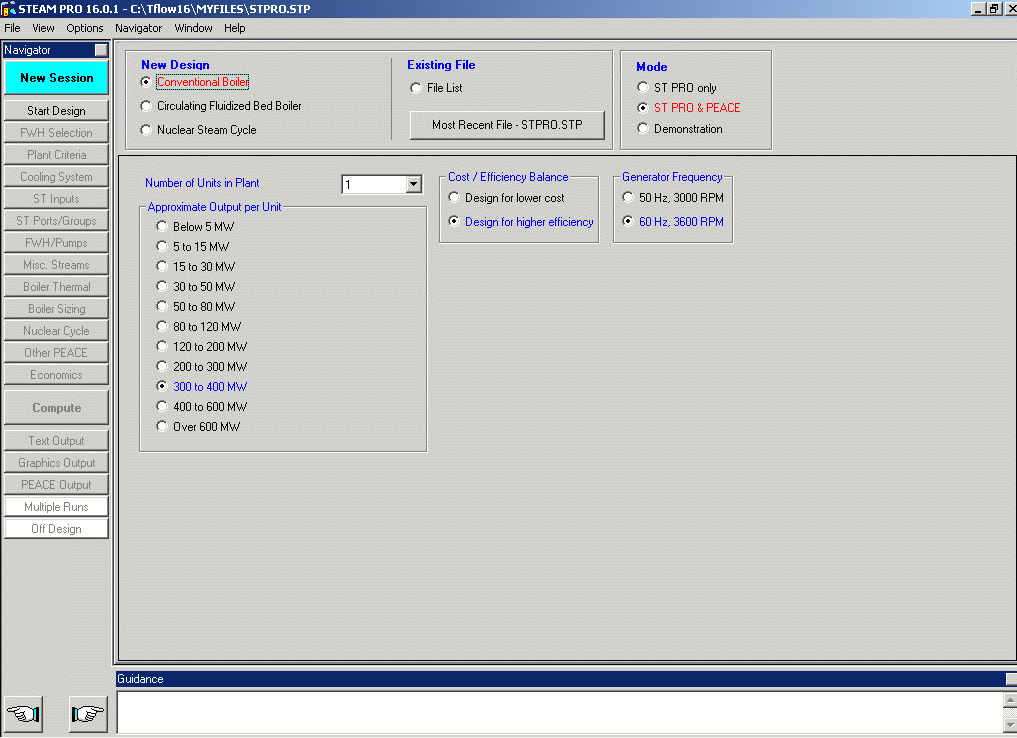The image size is (1017, 738).
Task: Open Number of Units in Plant dropdown
Action: [x=413, y=184]
